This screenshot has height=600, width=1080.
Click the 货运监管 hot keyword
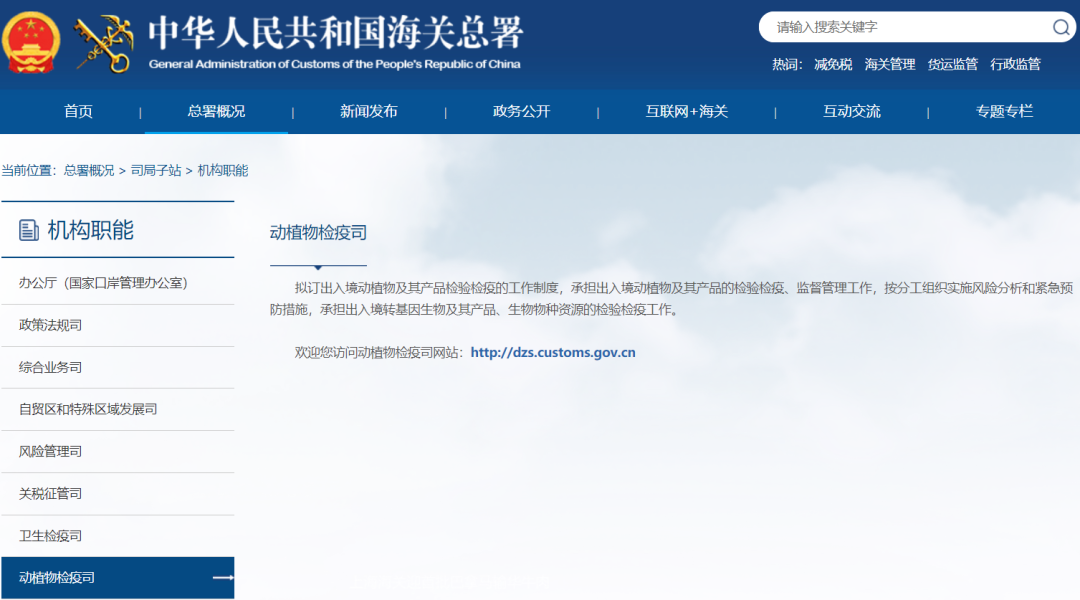click(x=952, y=64)
